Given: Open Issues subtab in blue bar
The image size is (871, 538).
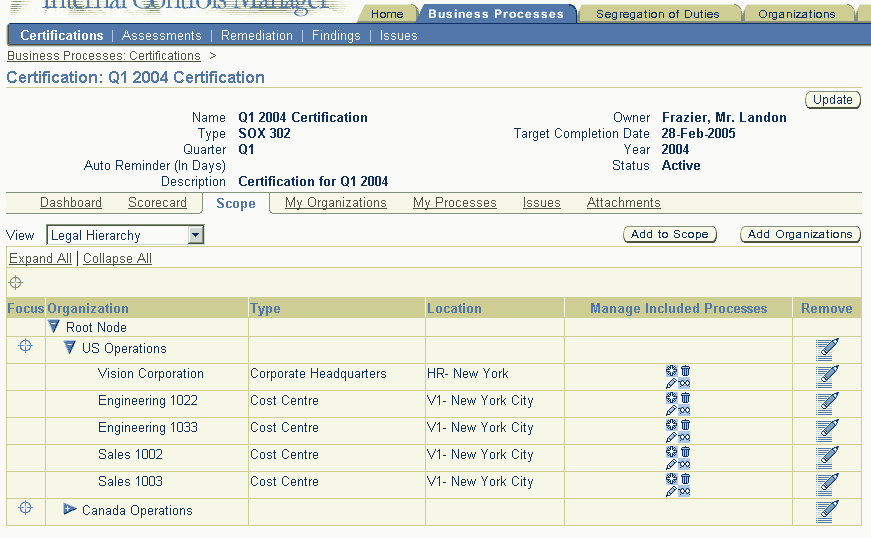Looking at the screenshot, I should click(398, 36).
